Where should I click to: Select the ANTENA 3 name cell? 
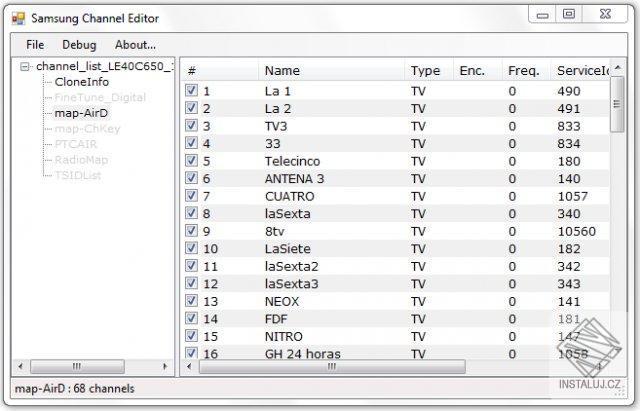pyautogui.click(x=294, y=179)
